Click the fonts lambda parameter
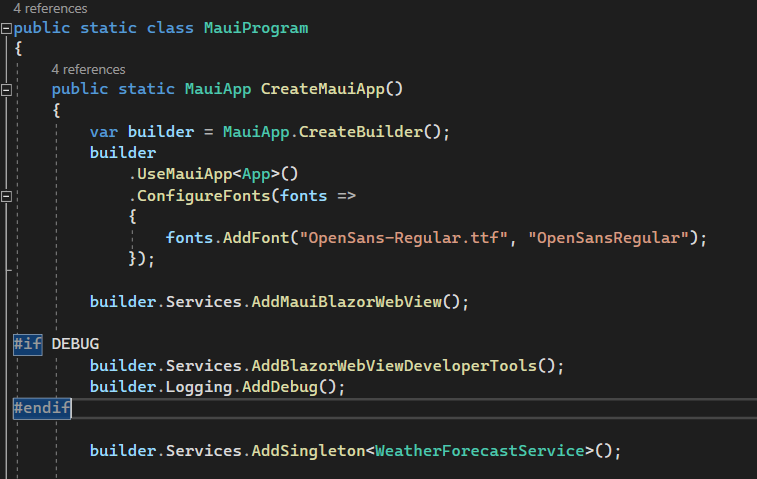This screenshot has height=479, width=757. tap(304, 196)
